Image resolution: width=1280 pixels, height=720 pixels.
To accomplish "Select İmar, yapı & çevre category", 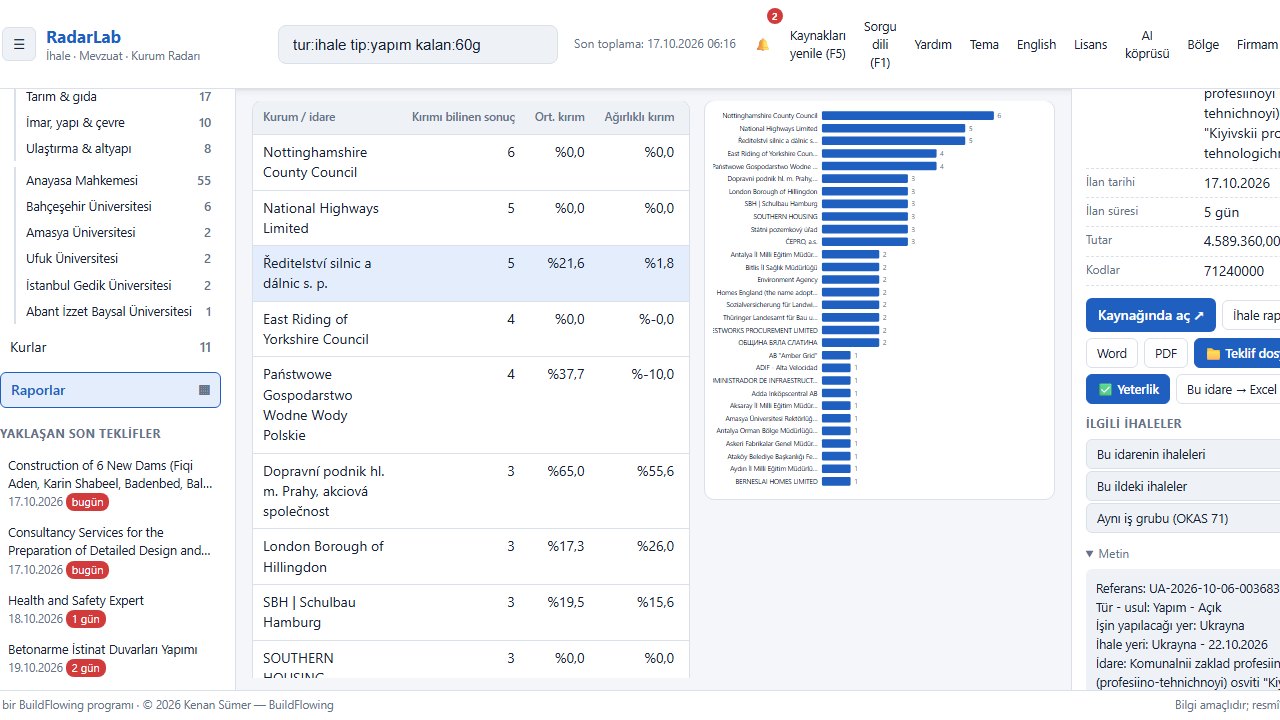I will click(x=118, y=123).
